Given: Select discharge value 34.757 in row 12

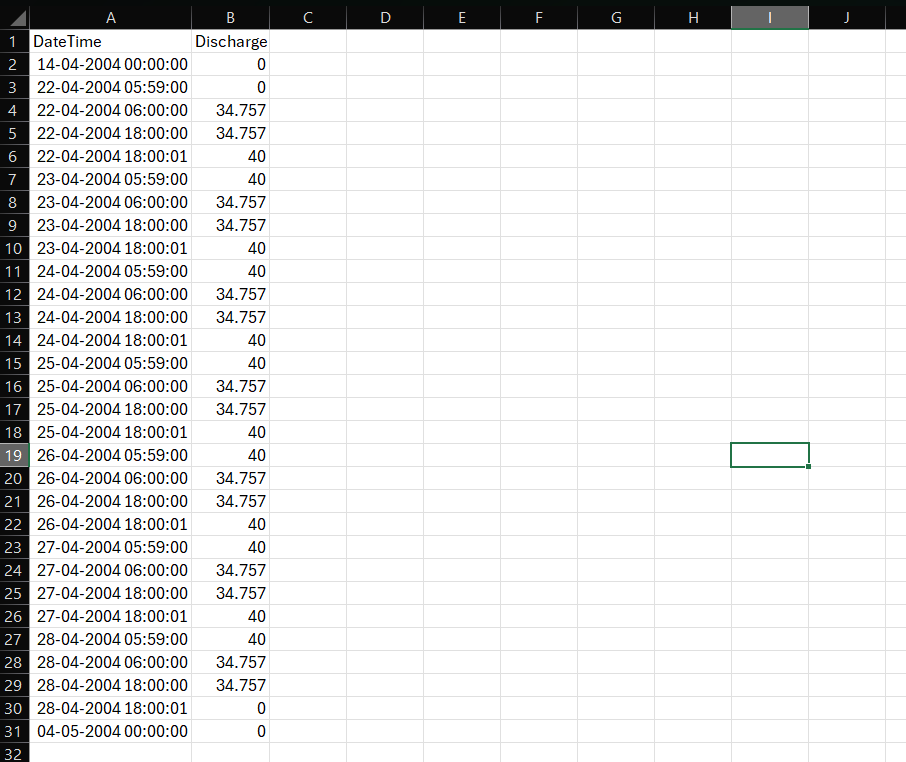Looking at the screenshot, I should click(230, 294).
